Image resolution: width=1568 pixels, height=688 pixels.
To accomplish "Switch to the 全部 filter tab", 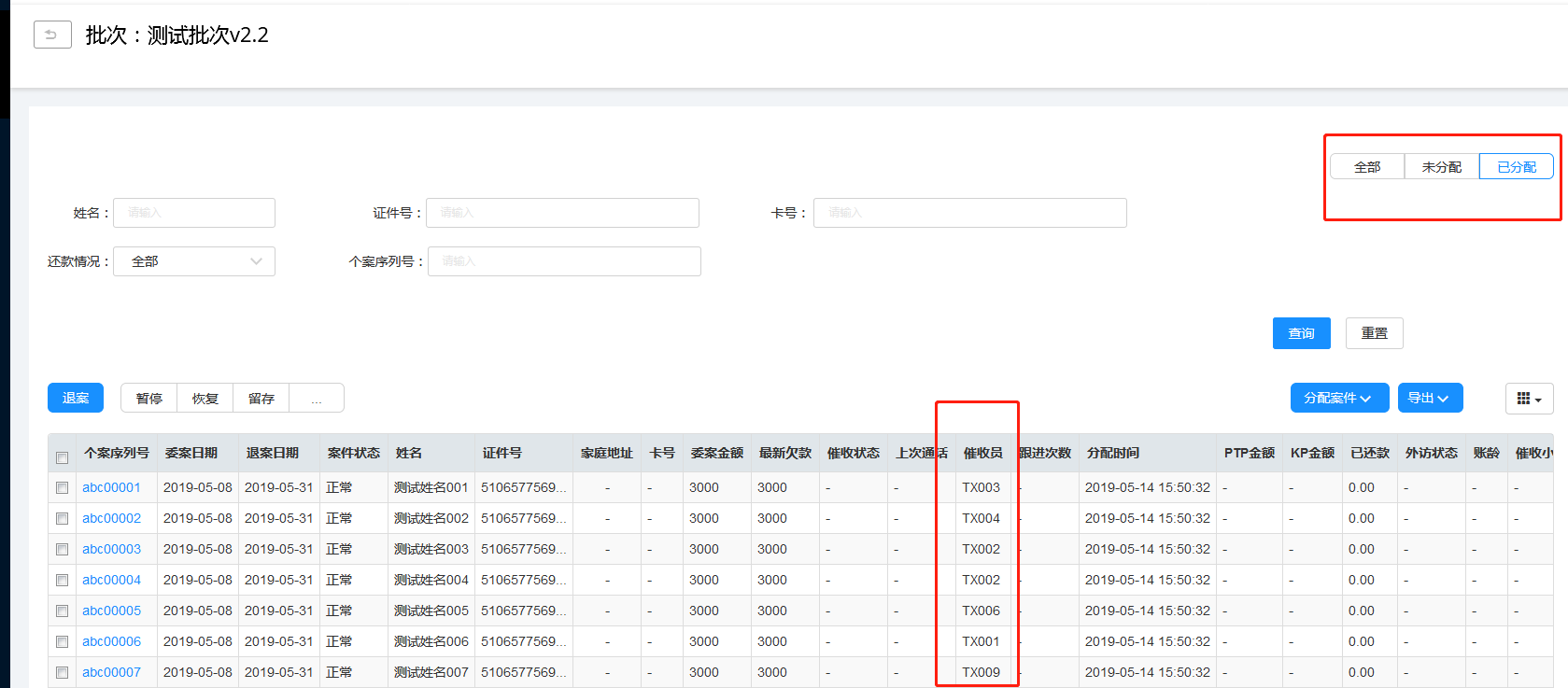I will [x=1367, y=167].
